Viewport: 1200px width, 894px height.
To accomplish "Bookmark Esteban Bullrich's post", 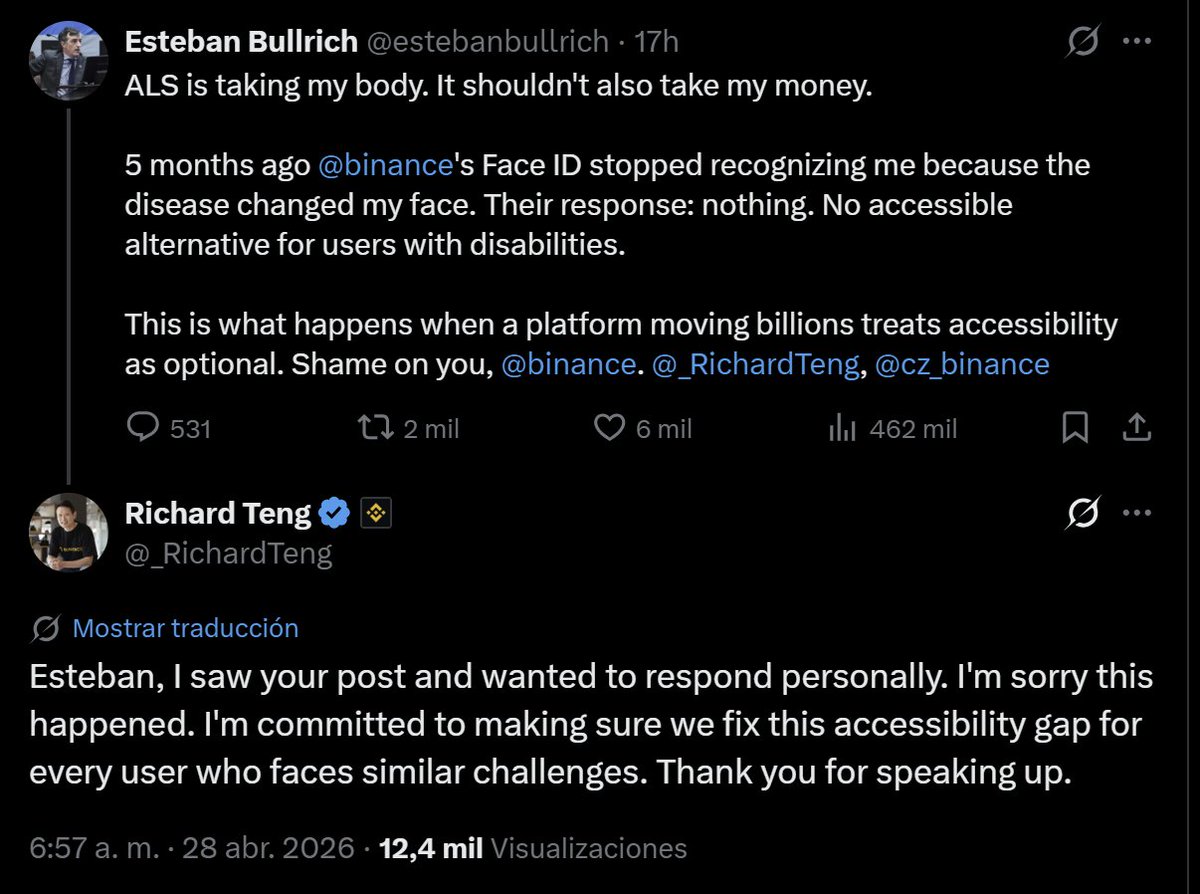I will point(1074,428).
